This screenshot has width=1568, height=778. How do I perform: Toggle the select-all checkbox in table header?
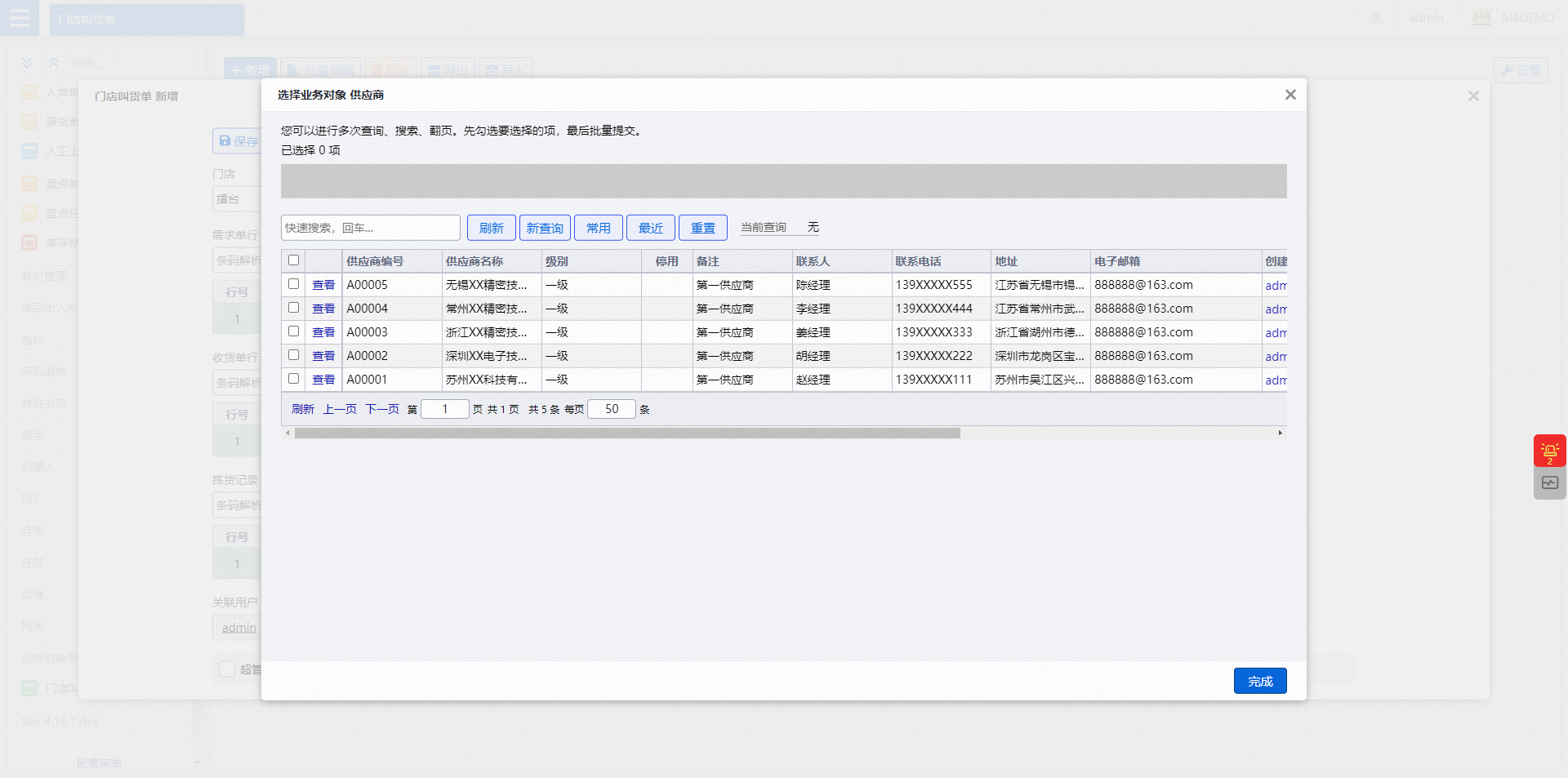coord(293,260)
